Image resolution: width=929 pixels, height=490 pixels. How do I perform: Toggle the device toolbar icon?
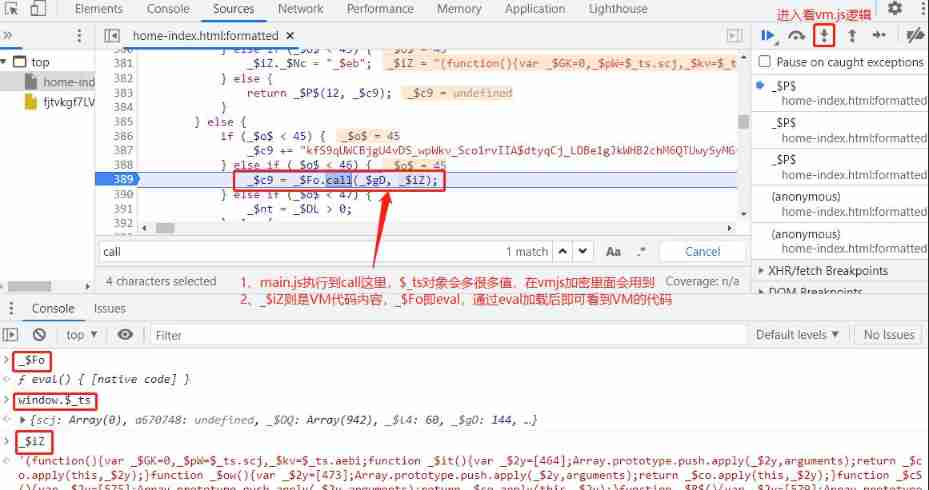(39, 8)
